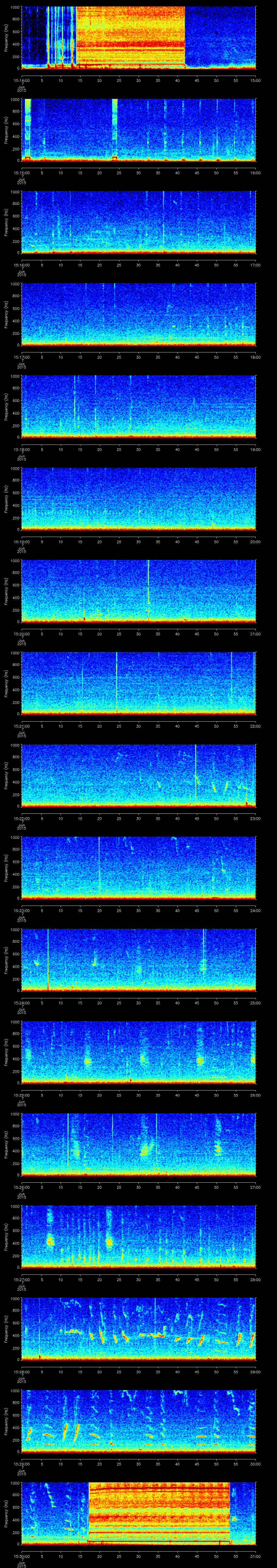Click the 15:20:00 start time label

tap(22, 634)
